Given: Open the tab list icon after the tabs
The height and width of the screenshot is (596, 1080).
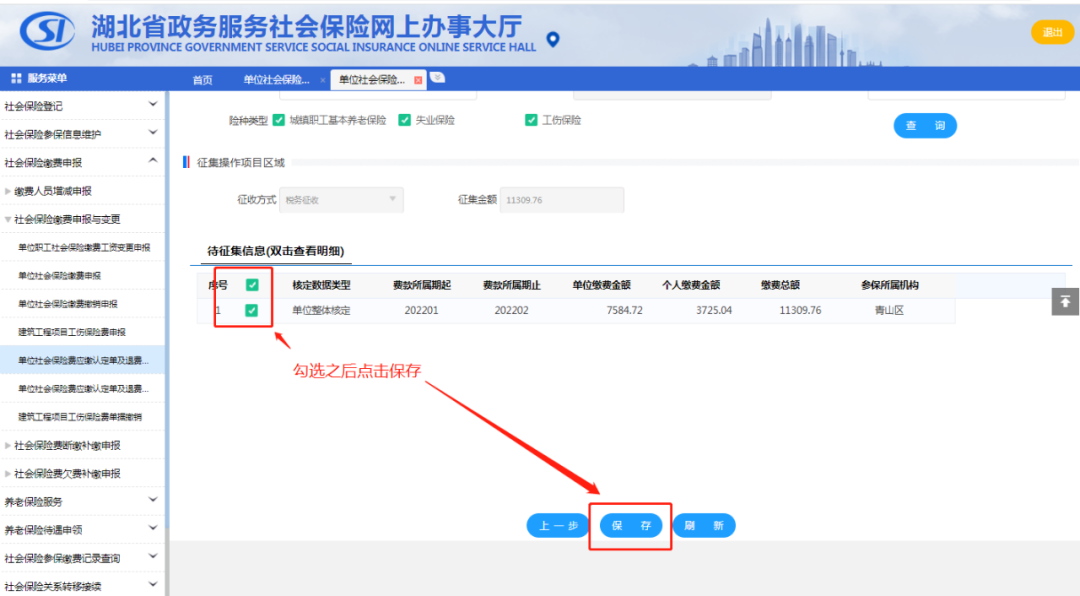Looking at the screenshot, I should [437, 78].
